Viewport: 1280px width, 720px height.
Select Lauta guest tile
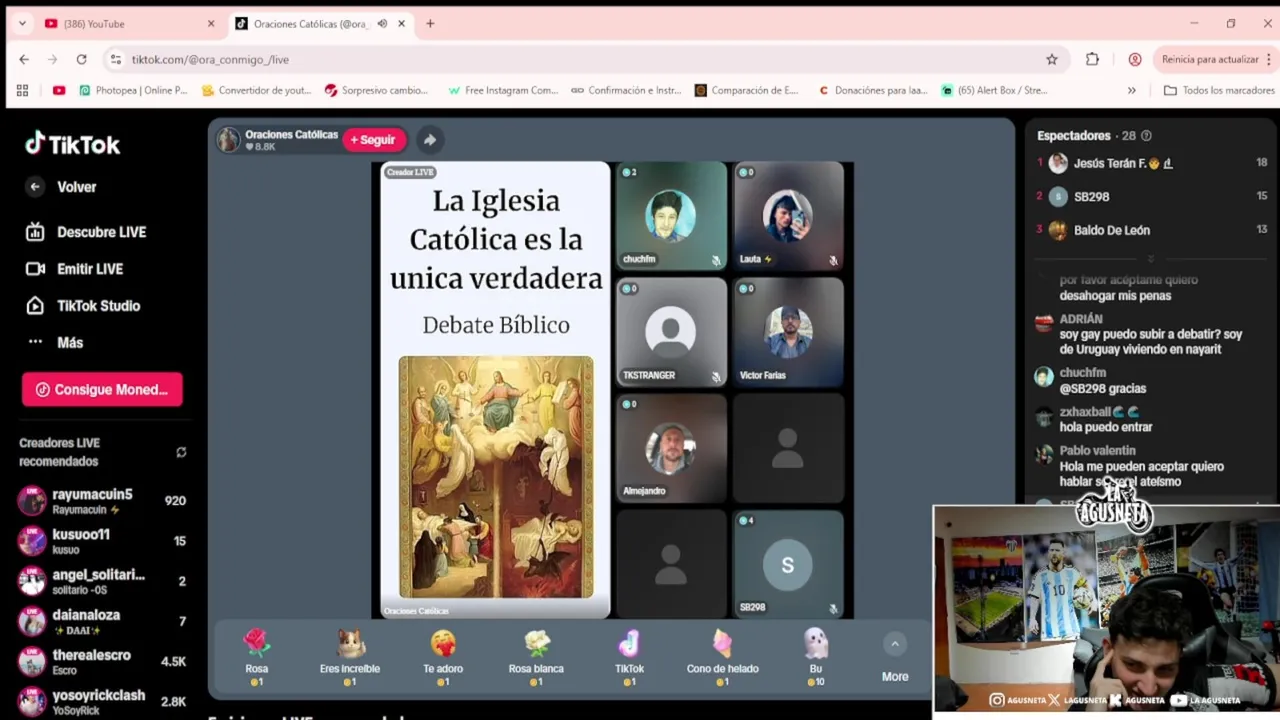coord(788,216)
